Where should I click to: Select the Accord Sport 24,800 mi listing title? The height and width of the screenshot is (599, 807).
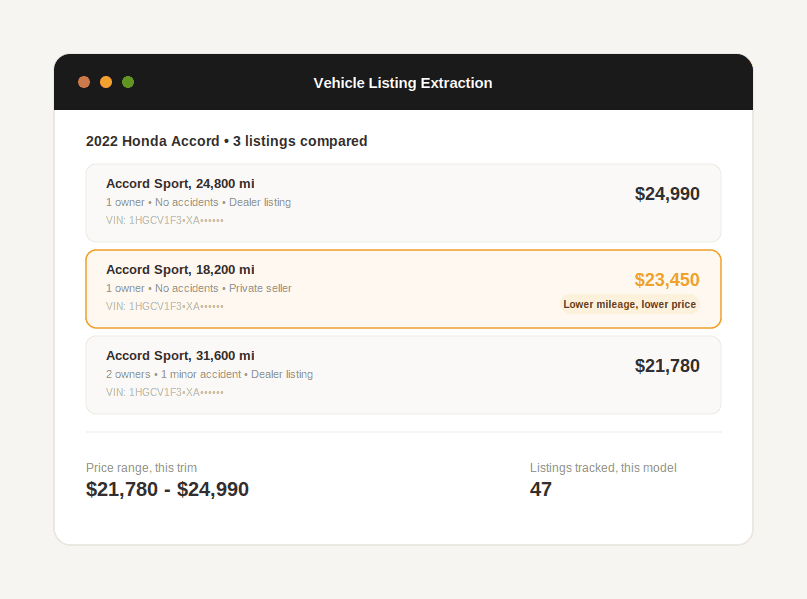(x=180, y=184)
